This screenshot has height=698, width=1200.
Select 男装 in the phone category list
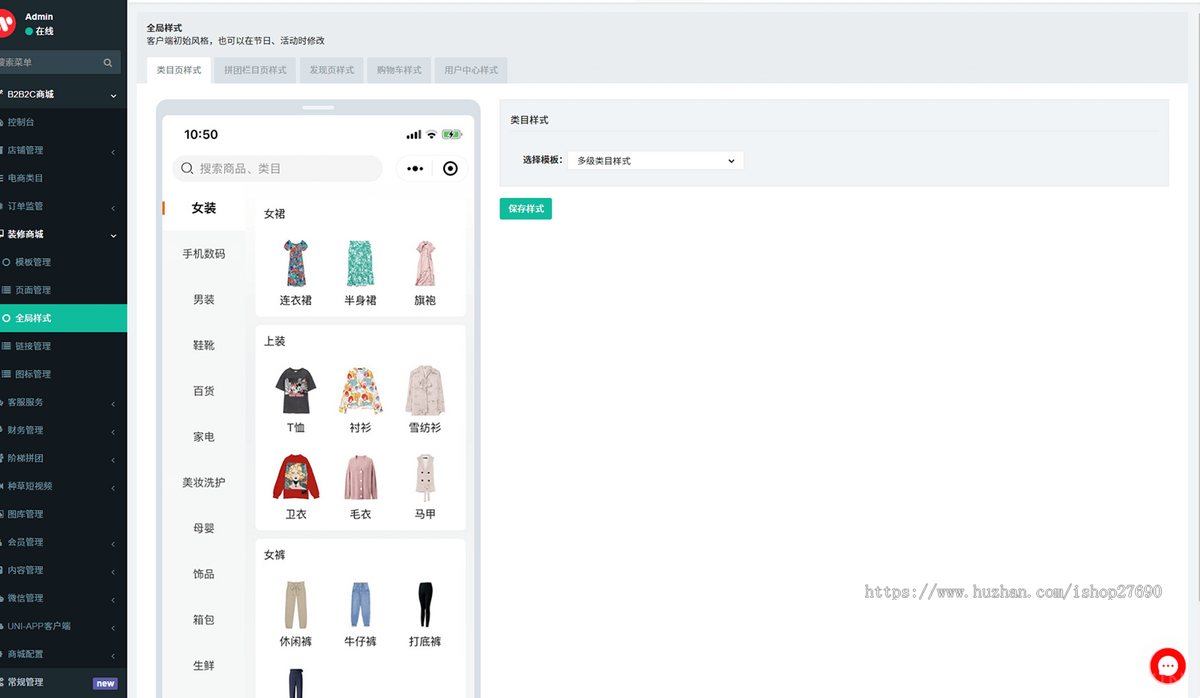pyautogui.click(x=204, y=300)
